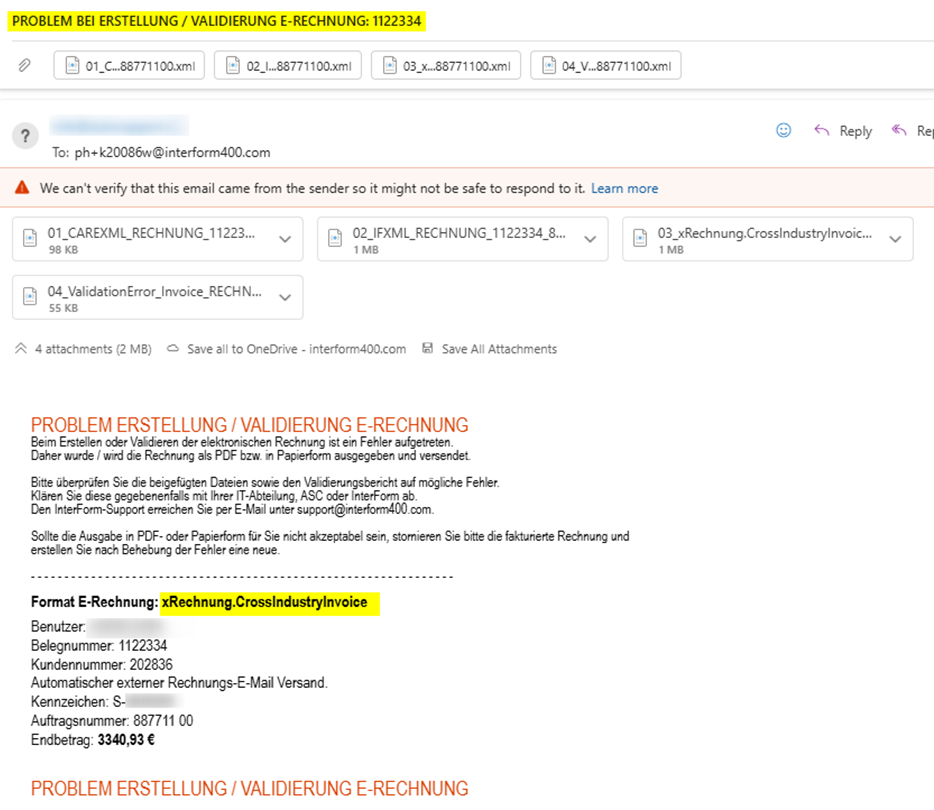Select the 01_C...88771100.xml header chip
Viewport: 934px width, 810px height.
(x=129, y=65)
